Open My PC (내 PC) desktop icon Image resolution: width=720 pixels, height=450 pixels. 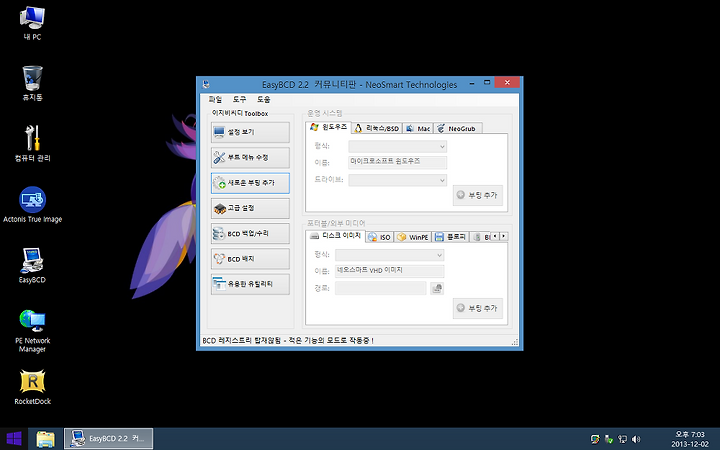pyautogui.click(x=32, y=23)
